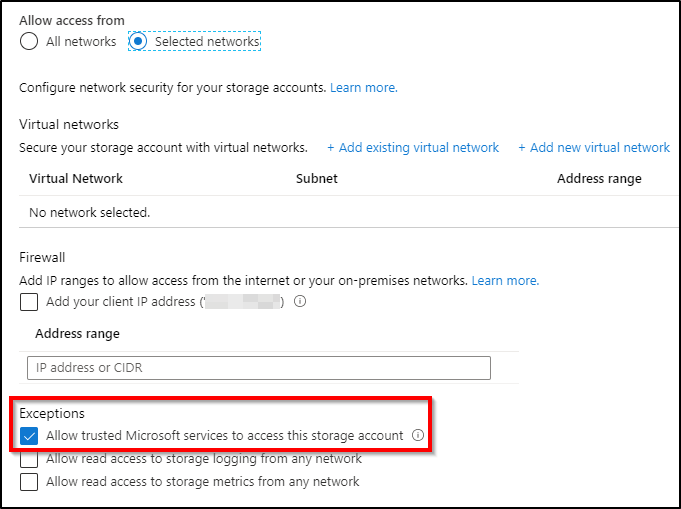Click + Add new virtual network
Viewport: 681px width, 509px height.
594,148
